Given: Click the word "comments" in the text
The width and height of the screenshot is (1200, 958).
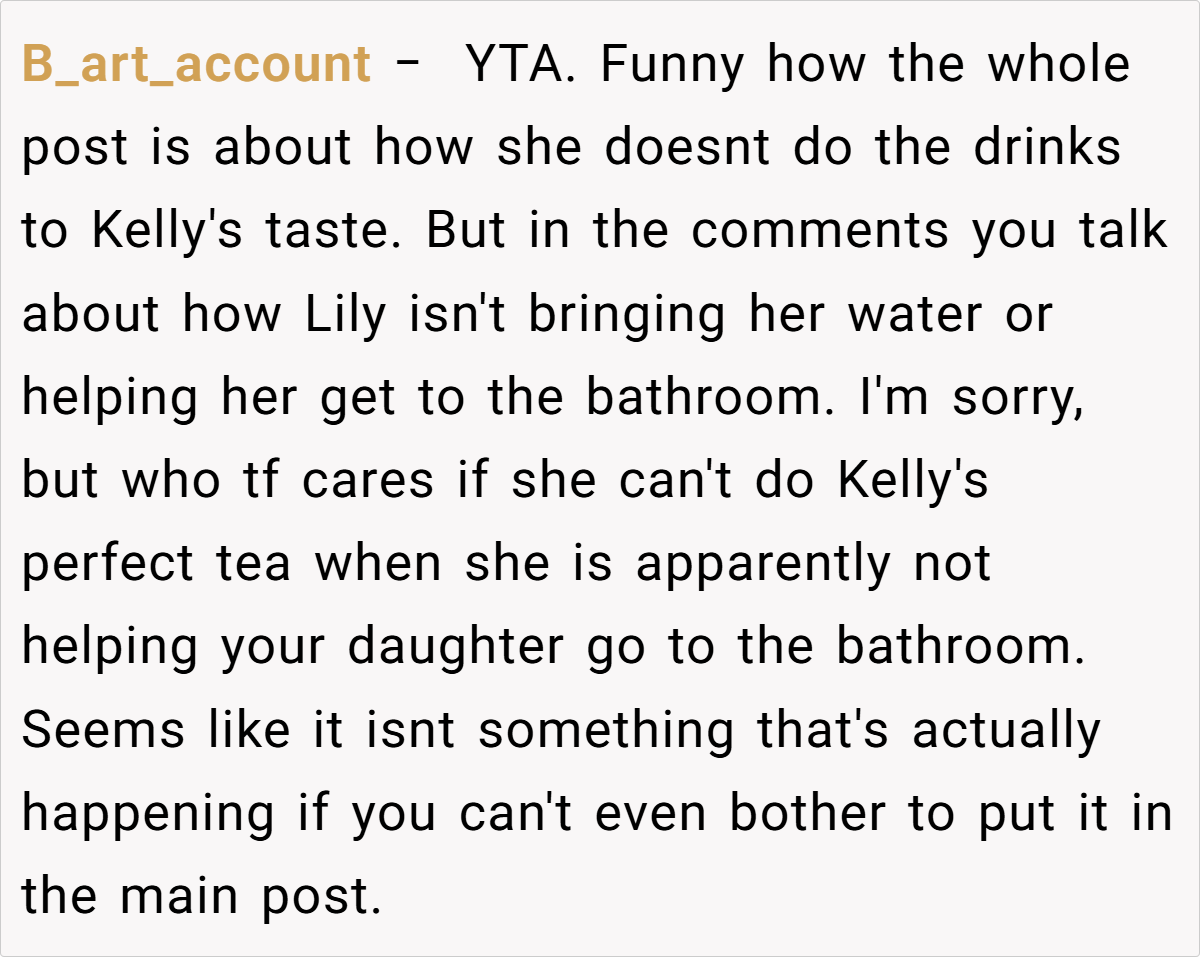Looking at the screenshot, I should coord(820,232).
